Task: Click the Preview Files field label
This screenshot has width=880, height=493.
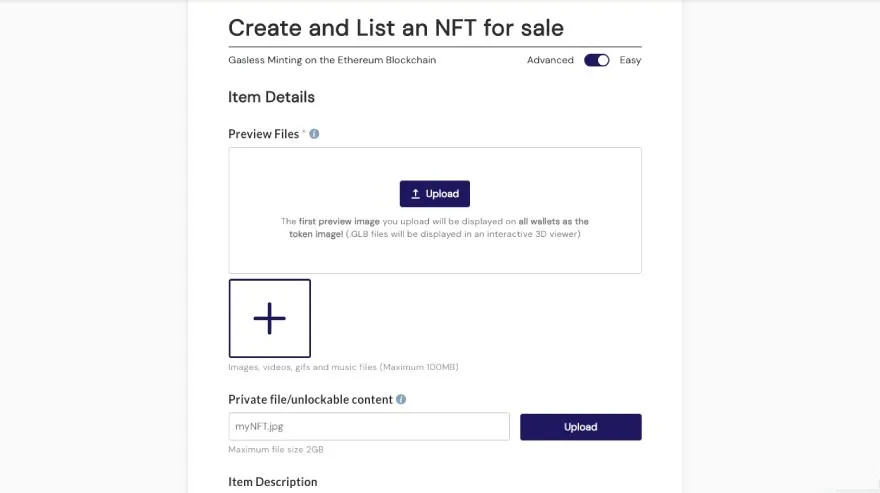Action: [263, 134]
